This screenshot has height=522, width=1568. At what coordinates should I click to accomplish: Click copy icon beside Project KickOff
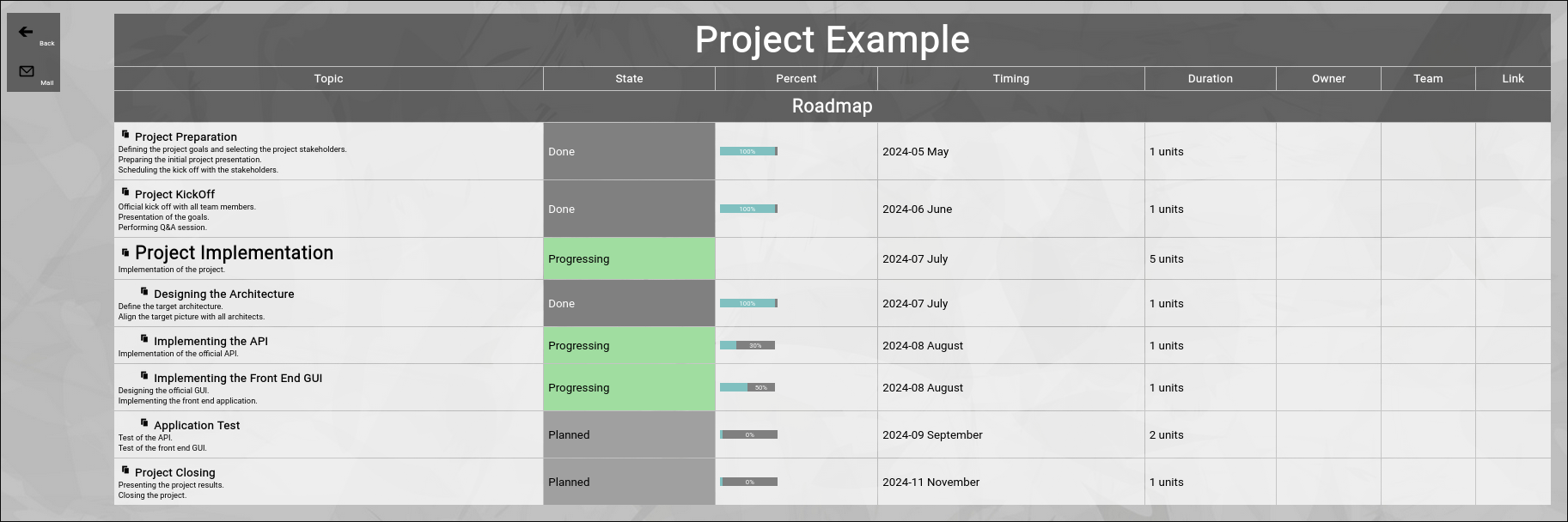125,192
